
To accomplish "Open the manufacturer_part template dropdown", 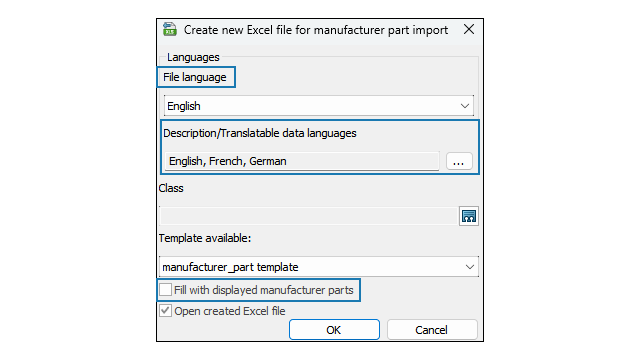I will click(319, 267).
